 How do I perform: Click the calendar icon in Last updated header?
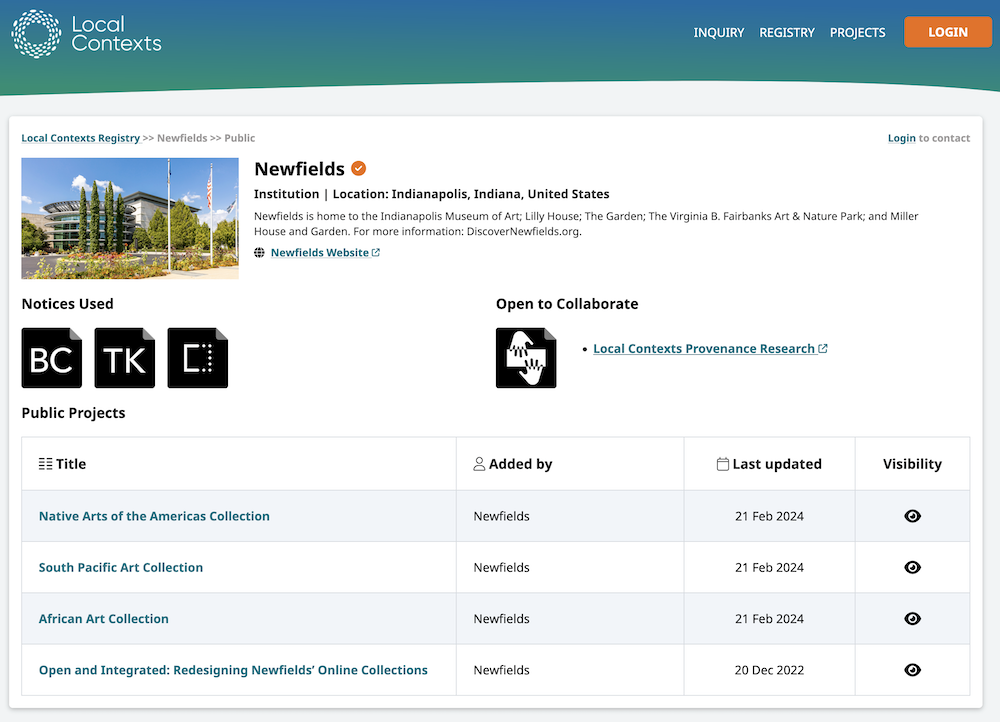coord(723,464)
